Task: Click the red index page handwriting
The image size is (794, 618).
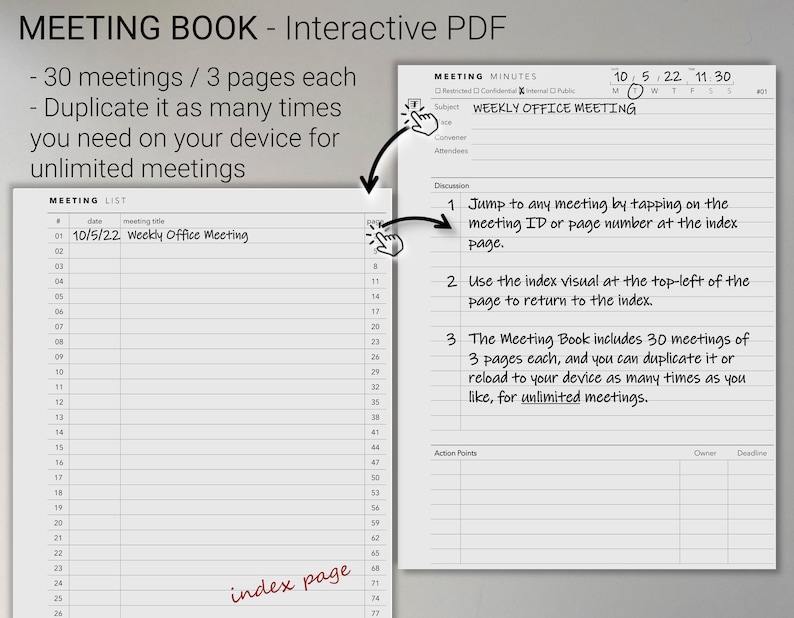Action: pos(291,583)
